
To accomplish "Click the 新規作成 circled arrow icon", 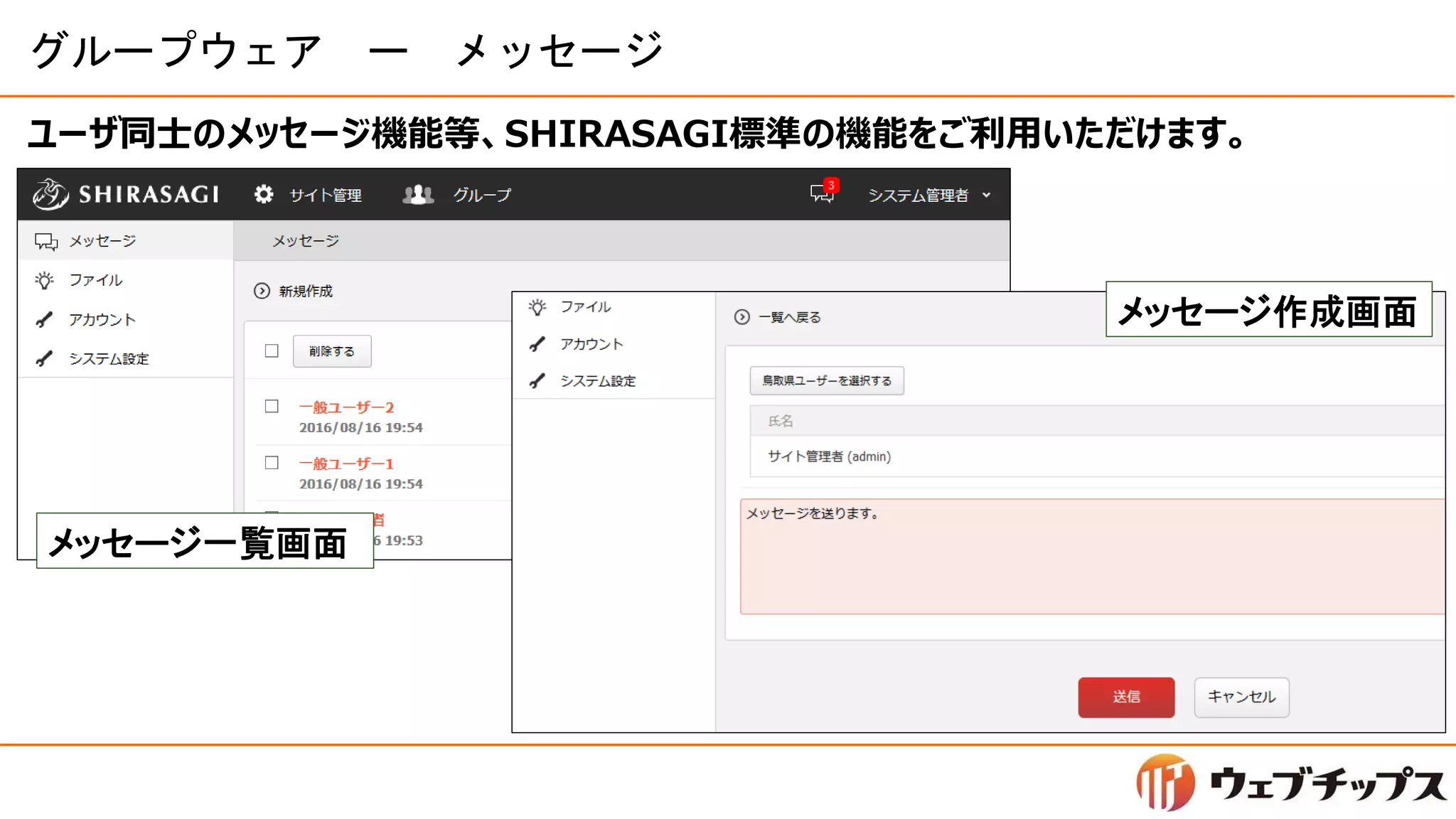I will [262, 291].
